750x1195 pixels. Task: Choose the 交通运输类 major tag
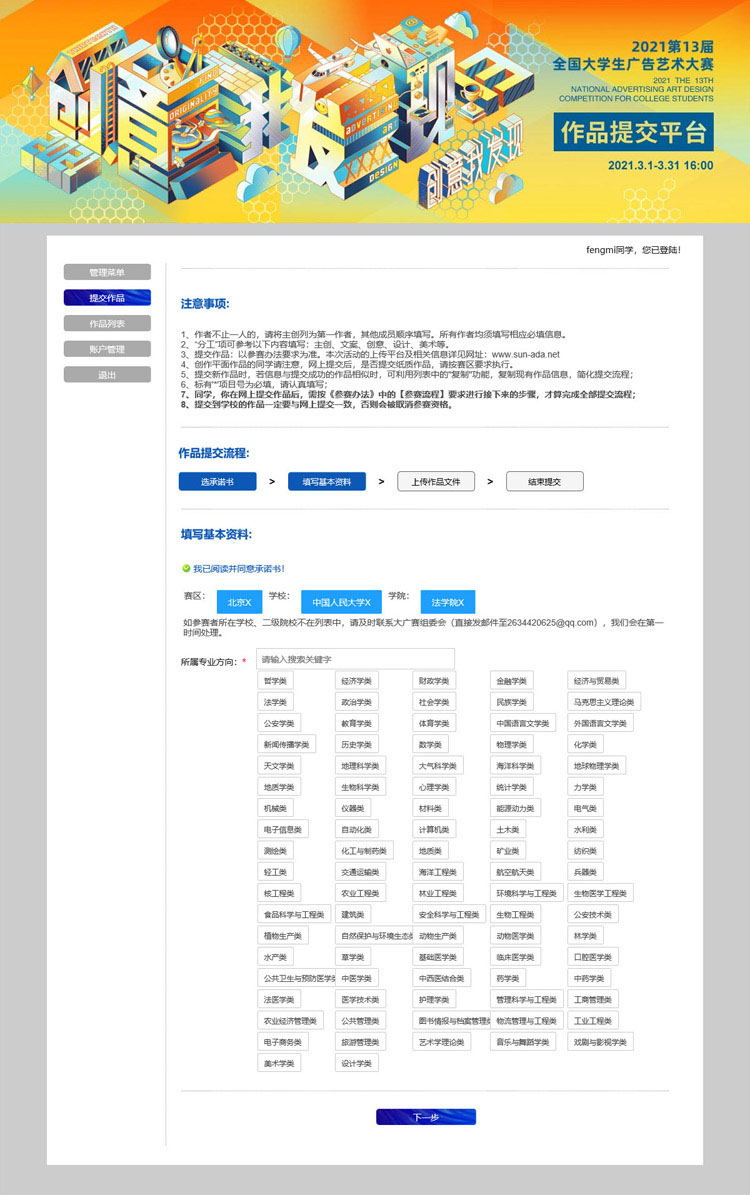[x=361, y=873]
